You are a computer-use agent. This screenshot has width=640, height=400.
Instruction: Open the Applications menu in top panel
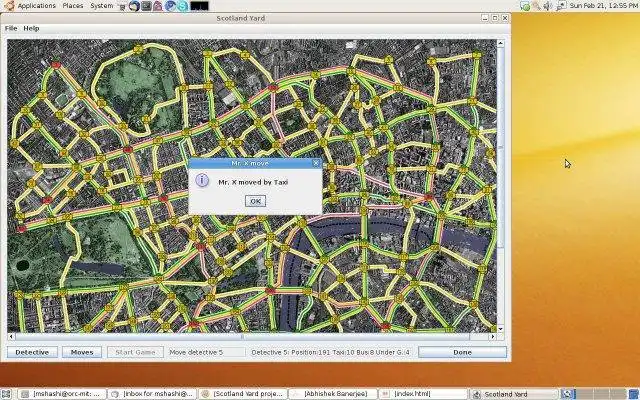[36, 6]
